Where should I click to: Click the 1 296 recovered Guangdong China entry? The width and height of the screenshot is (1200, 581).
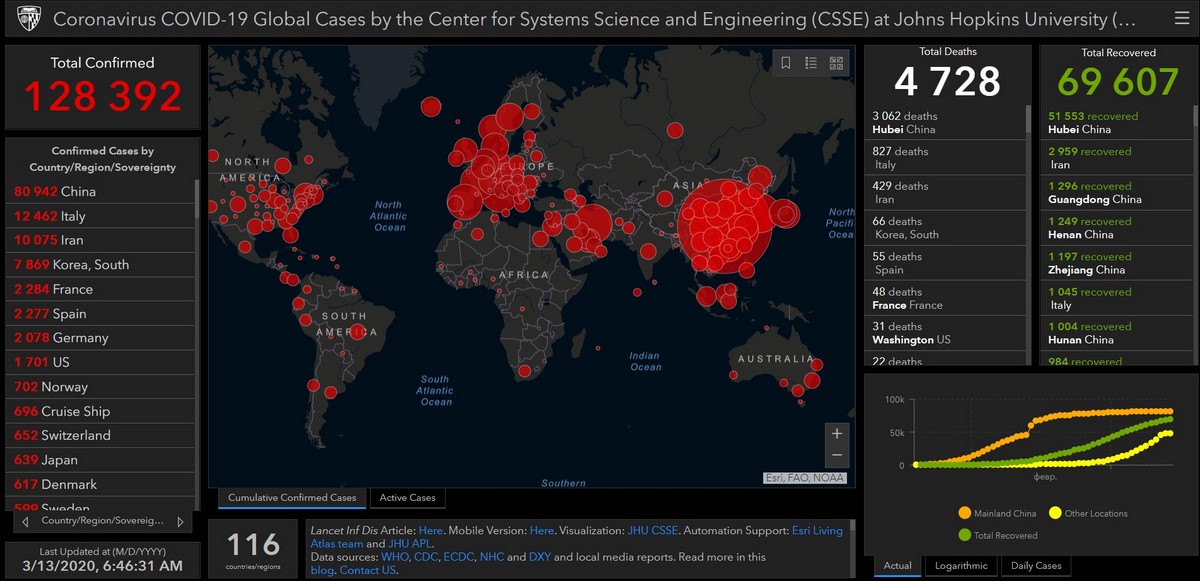(x=1117, y=192)
